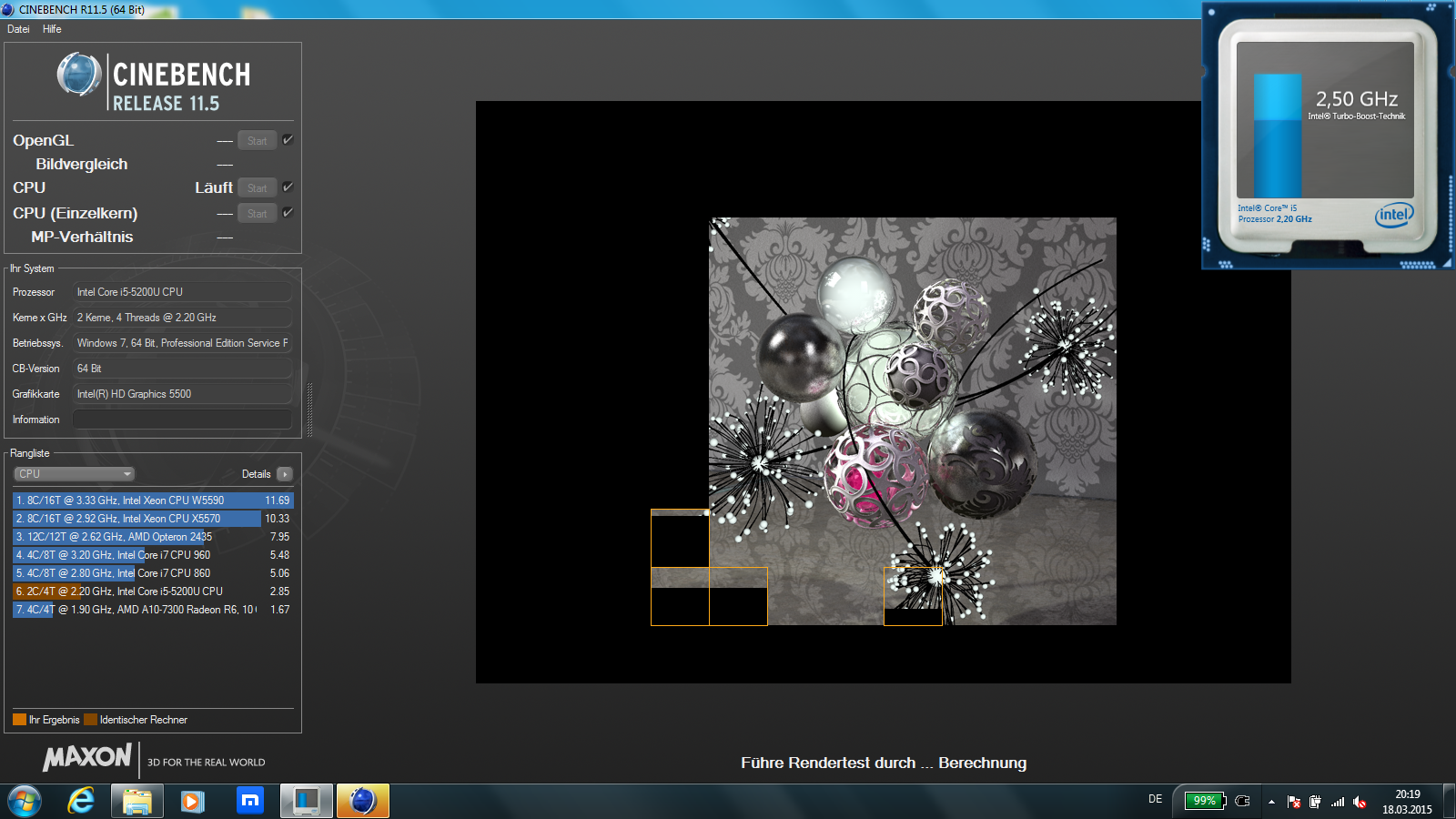Screen dimensions: 1456x819
Task: Click the Prozessor field
Action: click(182, 292)
